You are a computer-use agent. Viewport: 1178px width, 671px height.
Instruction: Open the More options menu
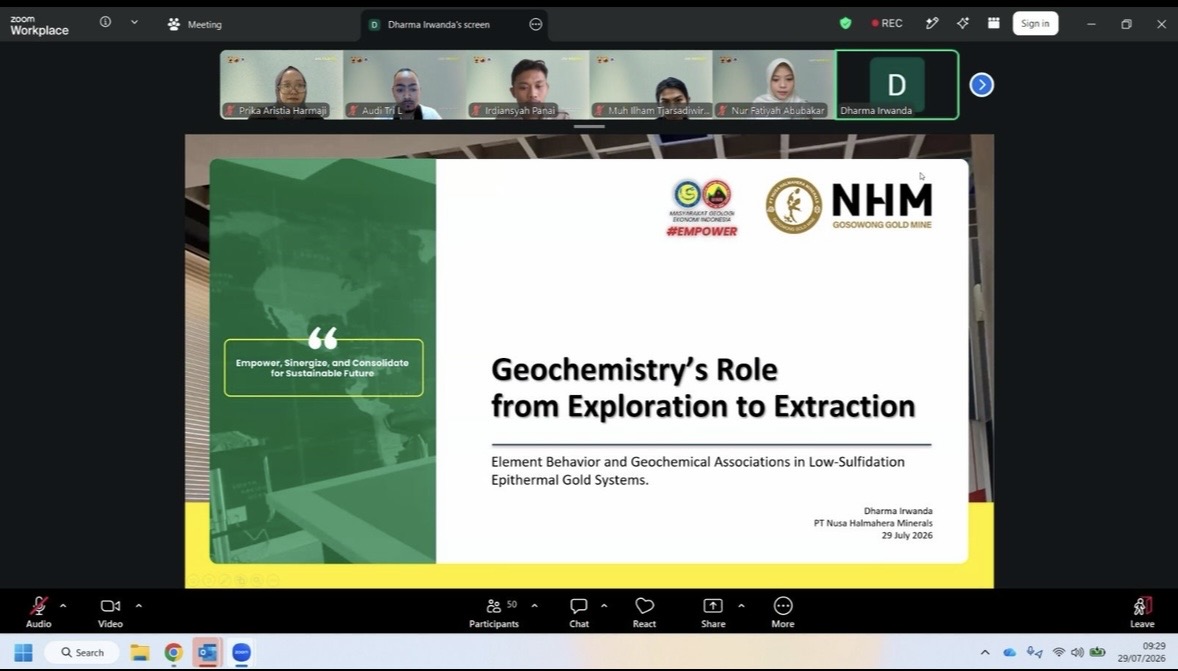(x=783, y=612)
